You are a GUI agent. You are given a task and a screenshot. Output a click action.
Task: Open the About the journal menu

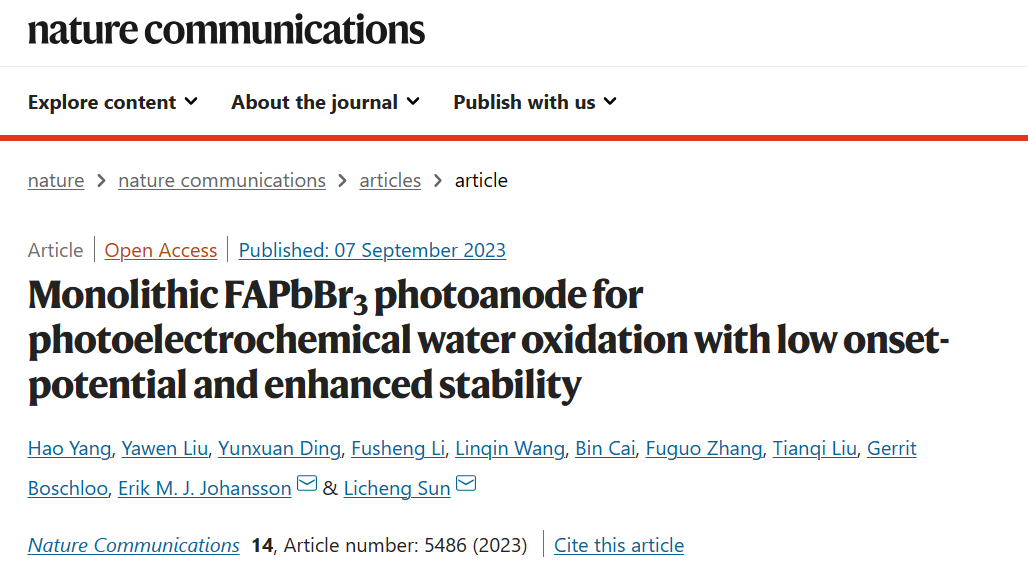[x=325, y=102]
